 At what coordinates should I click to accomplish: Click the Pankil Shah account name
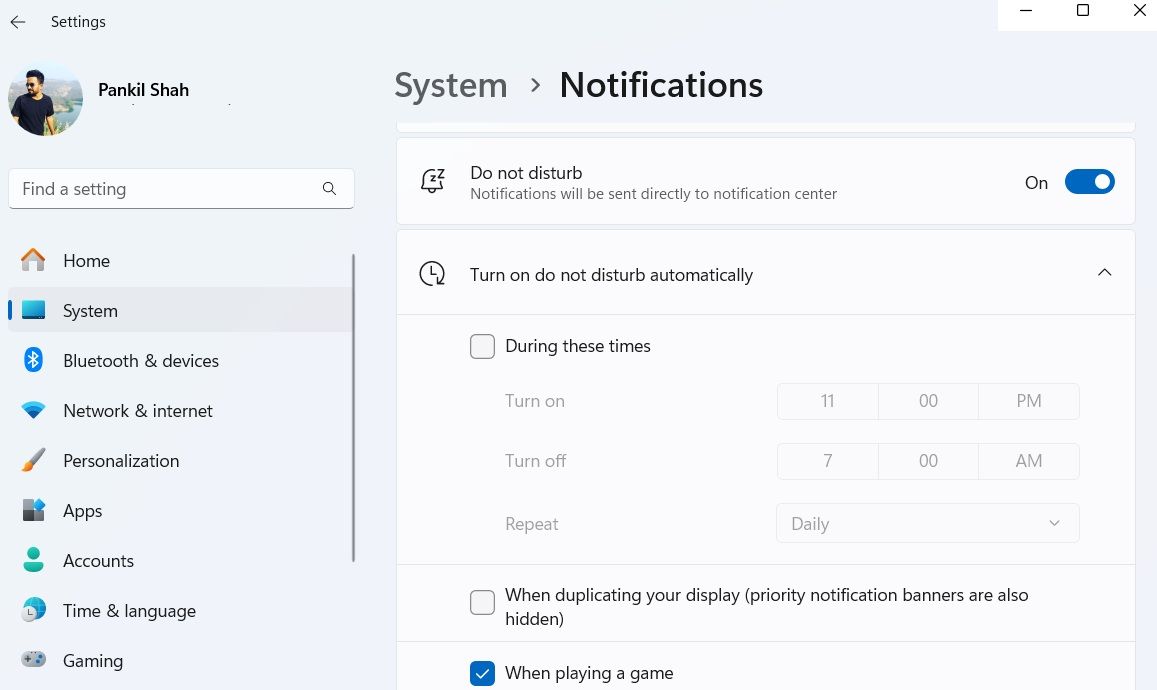tap(143, 90)
